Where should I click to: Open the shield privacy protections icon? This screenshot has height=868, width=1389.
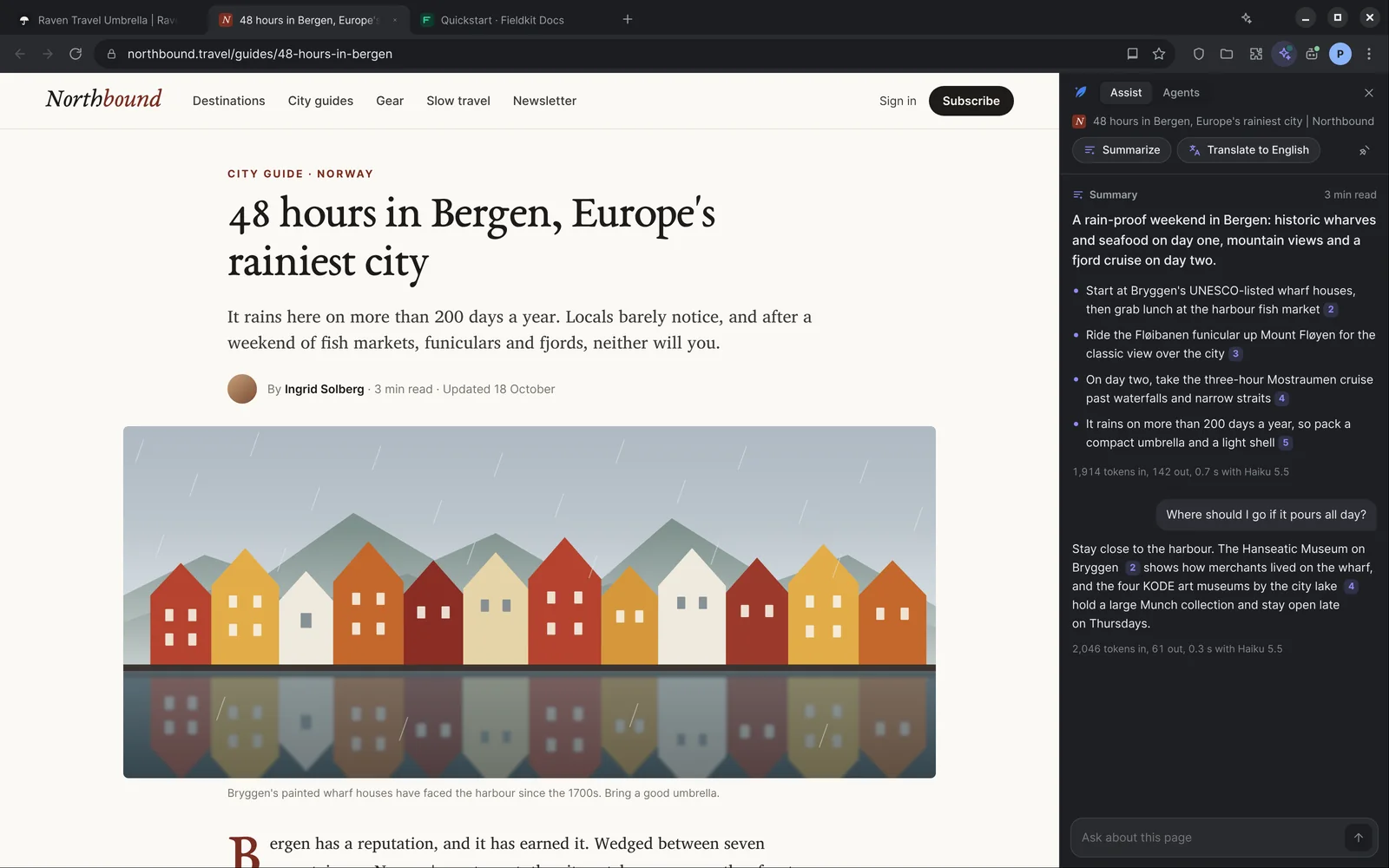click(x=1199, y=54)
